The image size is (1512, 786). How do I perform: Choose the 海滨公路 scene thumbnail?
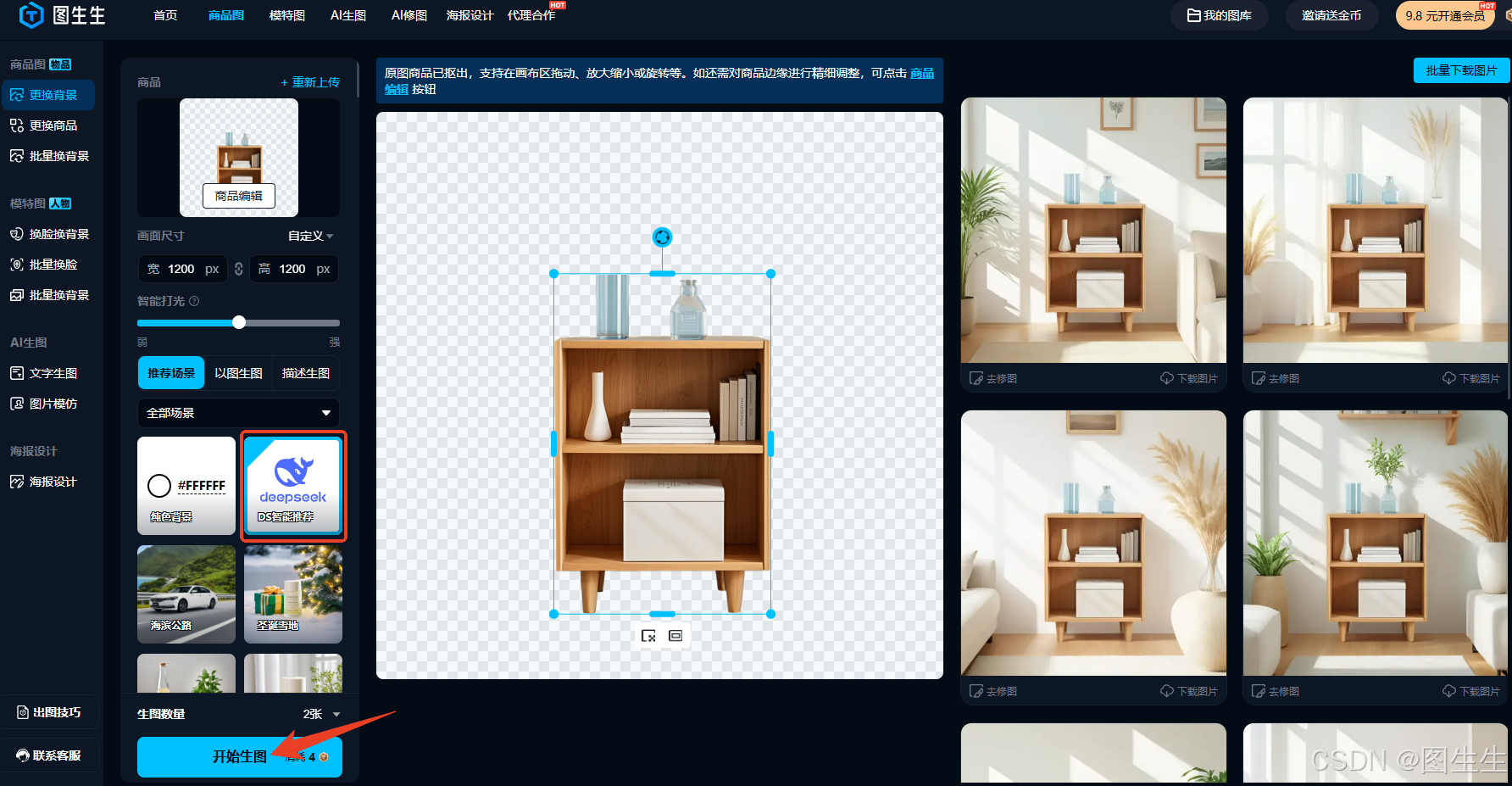click(x=186, y=594)
